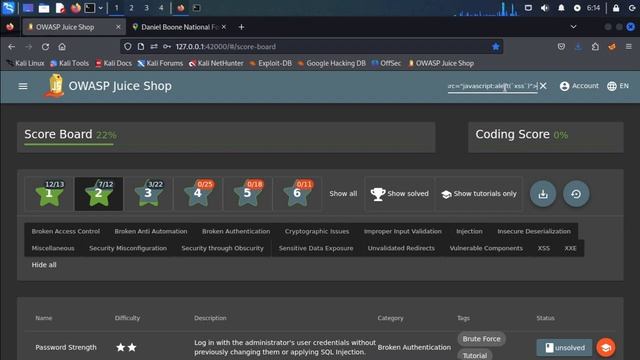The width and height of the screenshot is (640, 360).
Task: Close the OWASP Juice Shop tab
Action: 118,27
